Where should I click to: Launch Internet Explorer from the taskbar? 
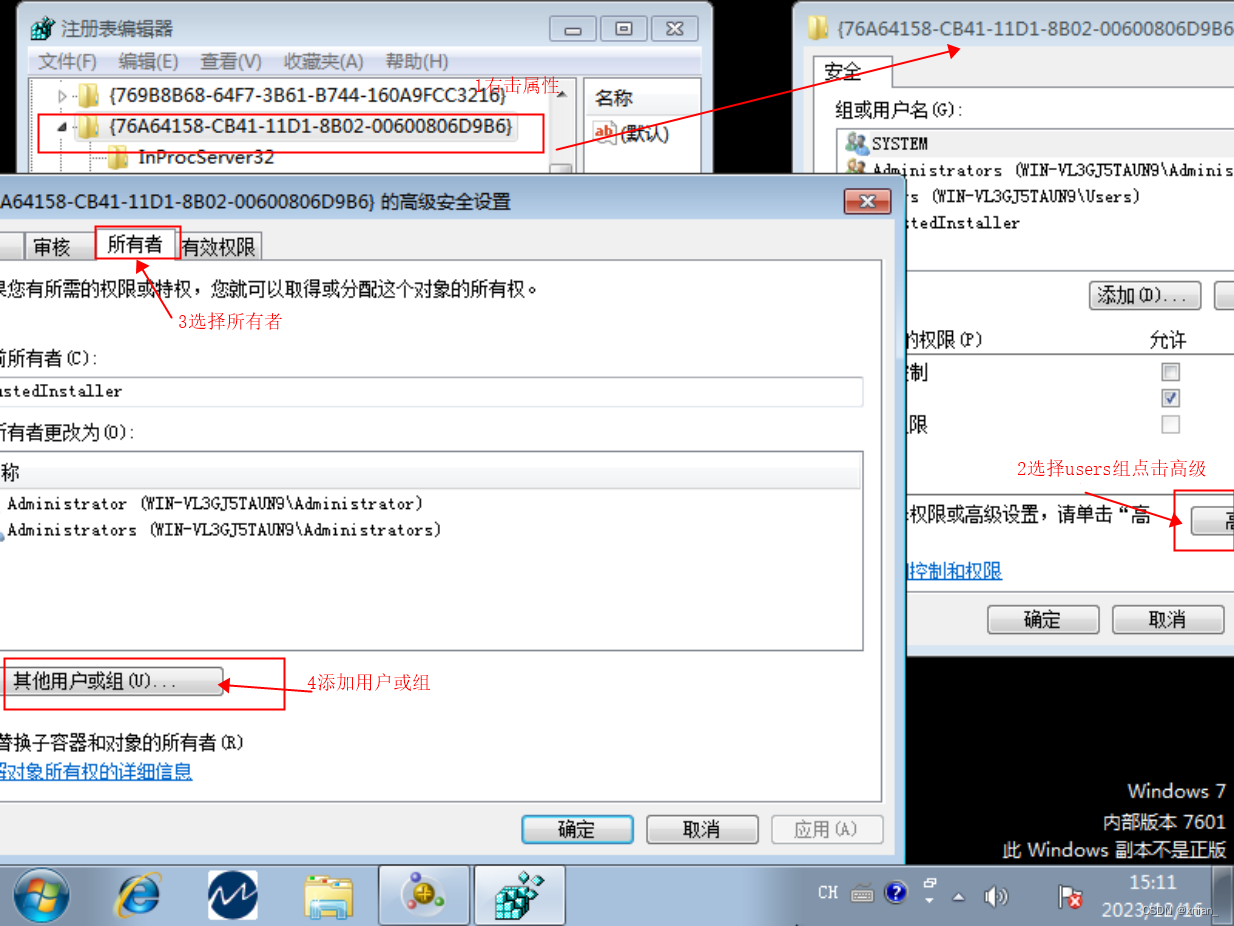point(137,894)
